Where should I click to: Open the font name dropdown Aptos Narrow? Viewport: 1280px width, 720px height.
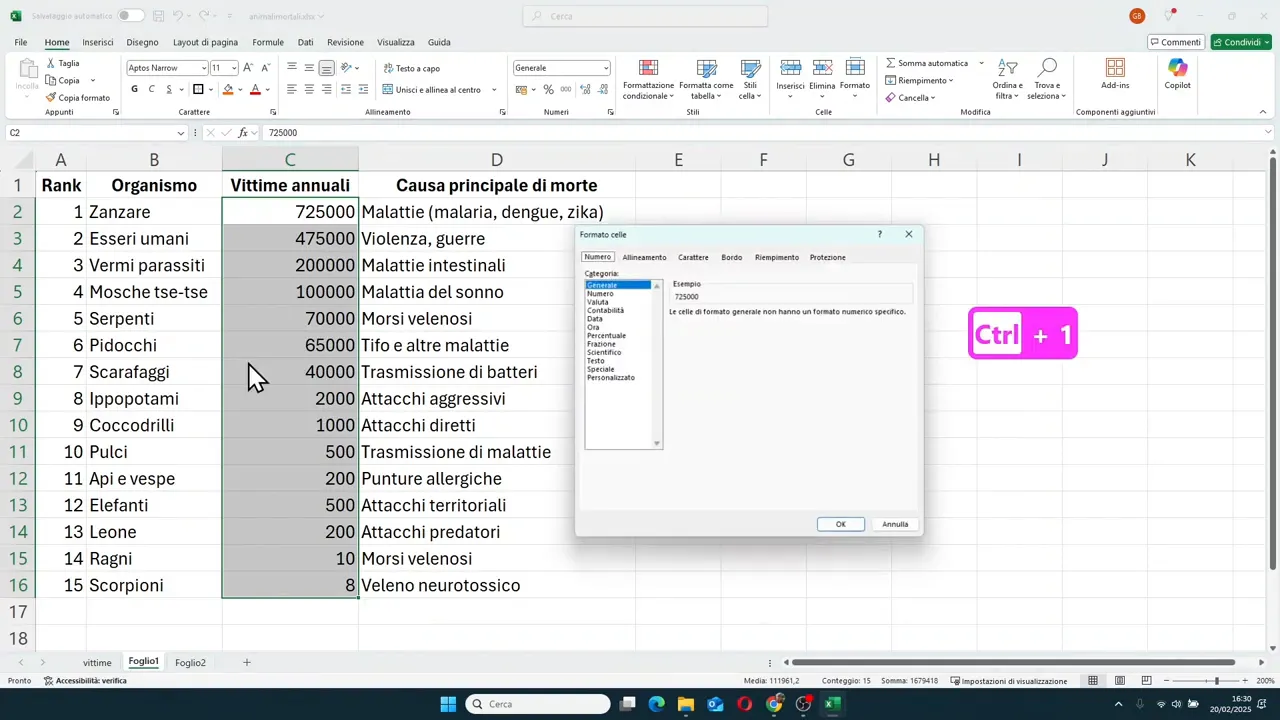coord(204,68)
